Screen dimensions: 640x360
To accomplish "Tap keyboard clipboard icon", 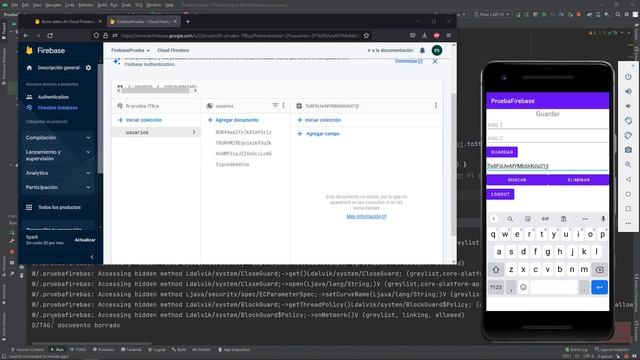I will click(x=563, y=219).
